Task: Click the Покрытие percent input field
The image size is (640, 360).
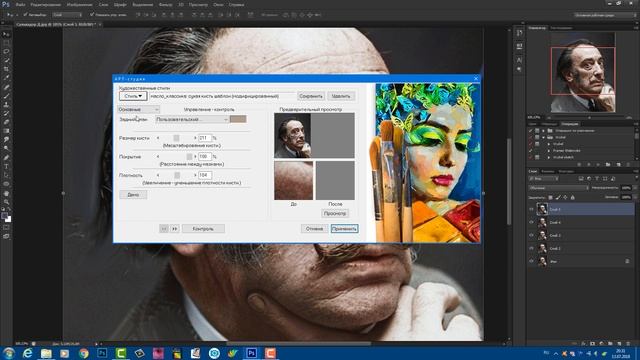Action: click(204, 157)
